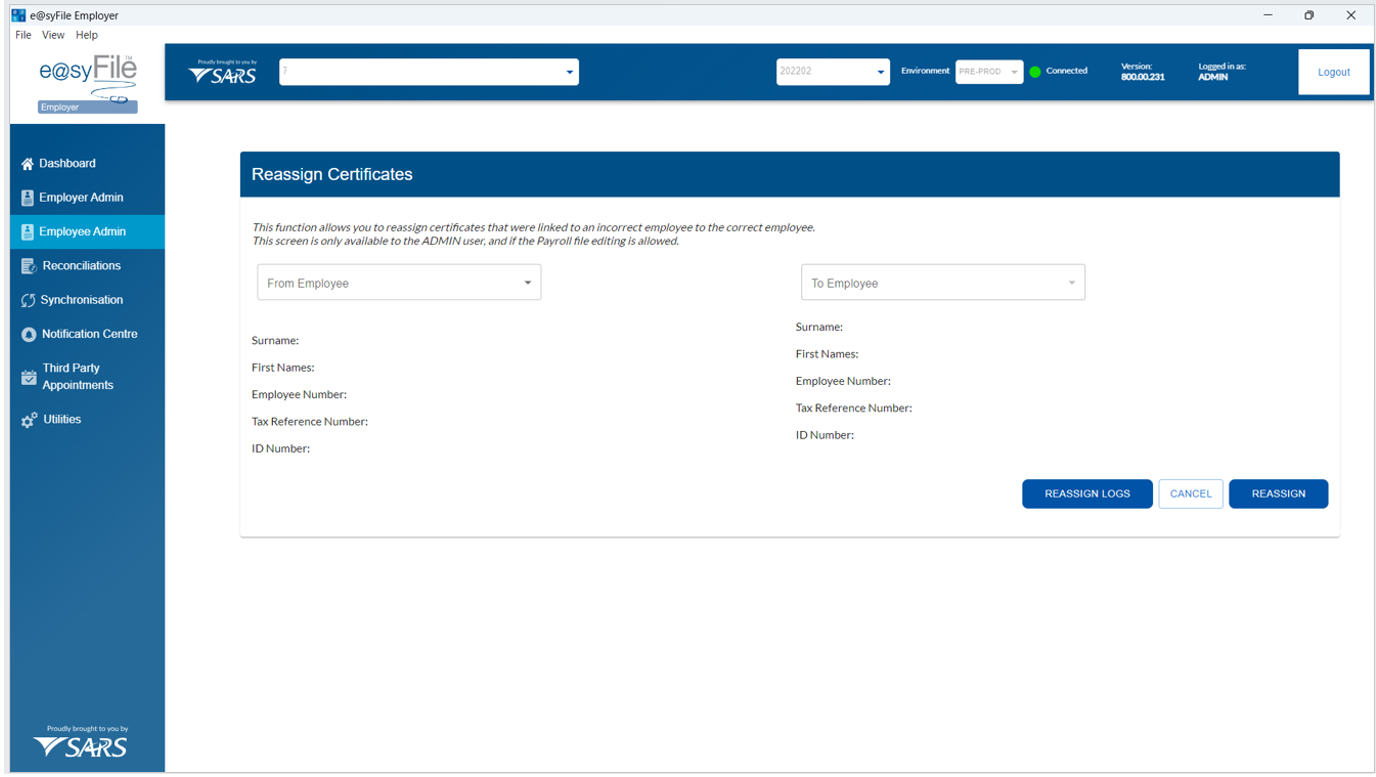Click the Employer Admin sidebar icon
Image resolution: width=1376 pixels, height=777 pixels.
(28, 198)
